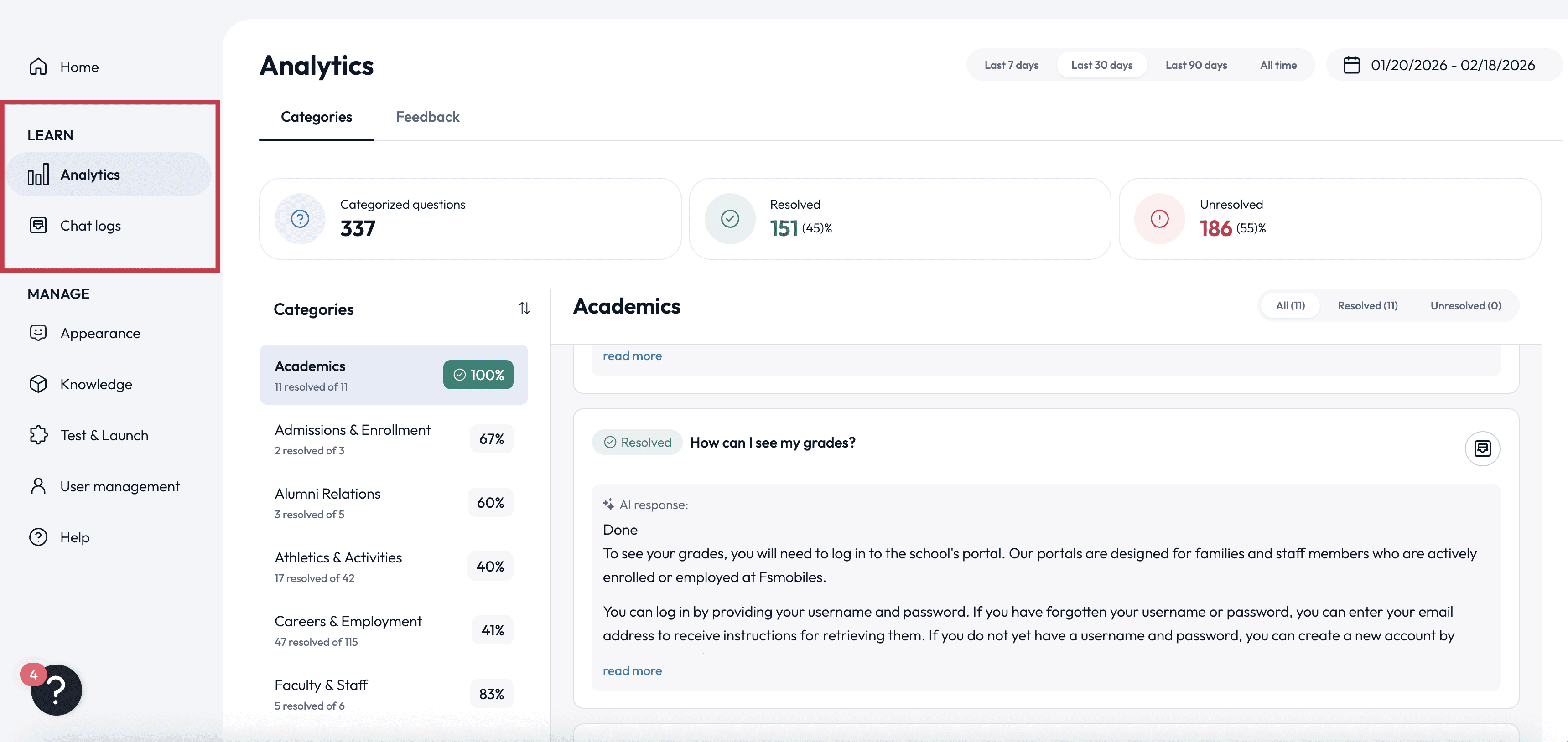
Task: Select the Academics category
Action: (x=394, y=375)
